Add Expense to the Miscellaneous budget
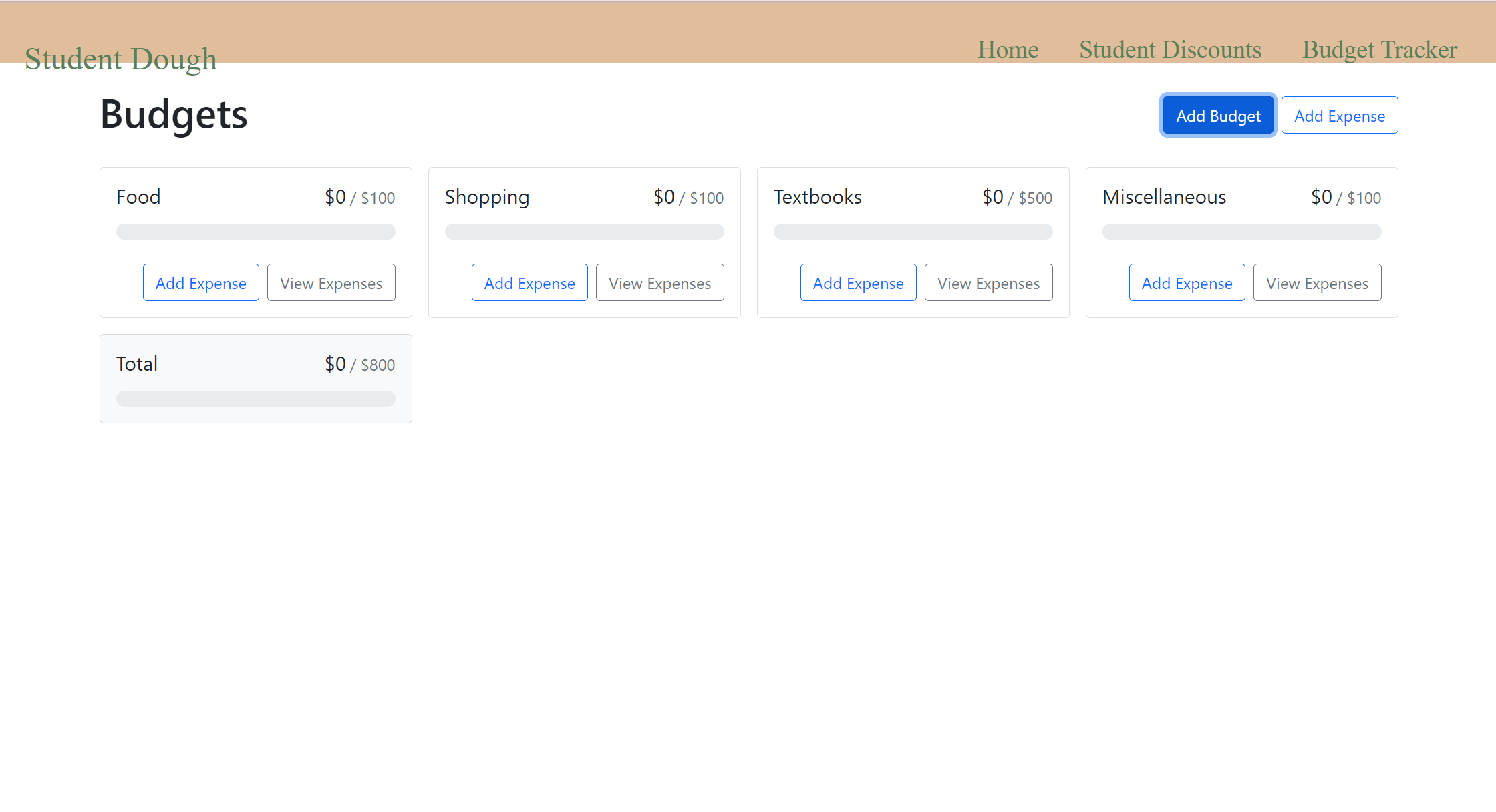 (1187, 283)
